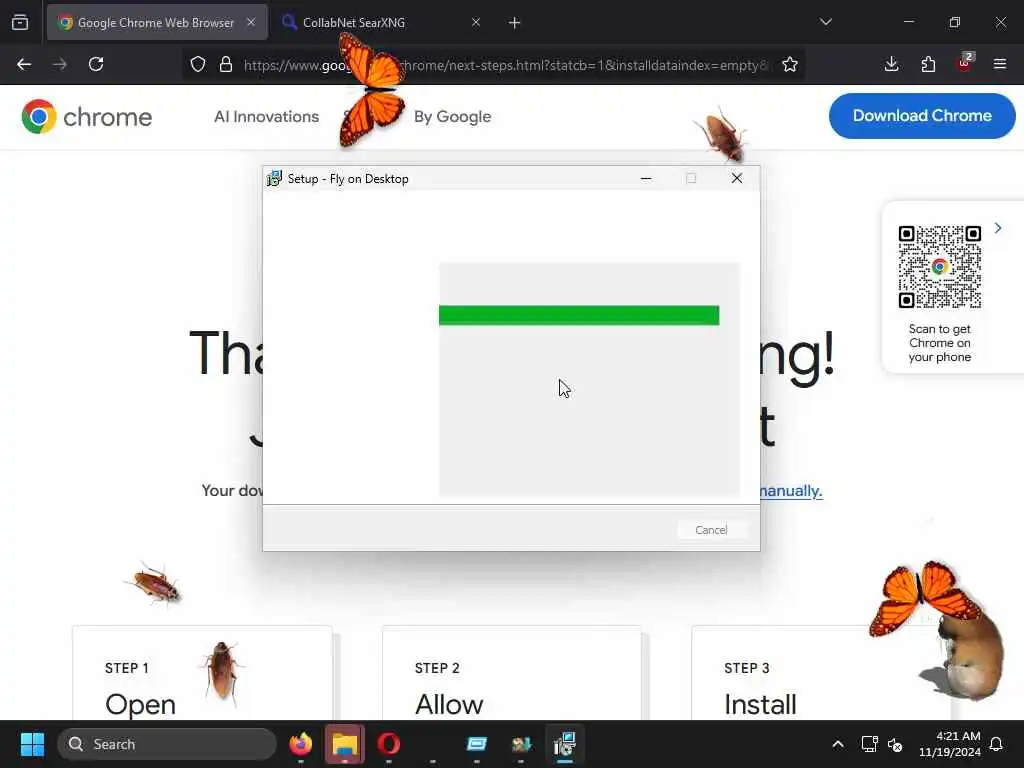The width and height of the screenshot is (1024, 768).
Task: Open File Explorer from the taskbar
Action: click(345, 744)
